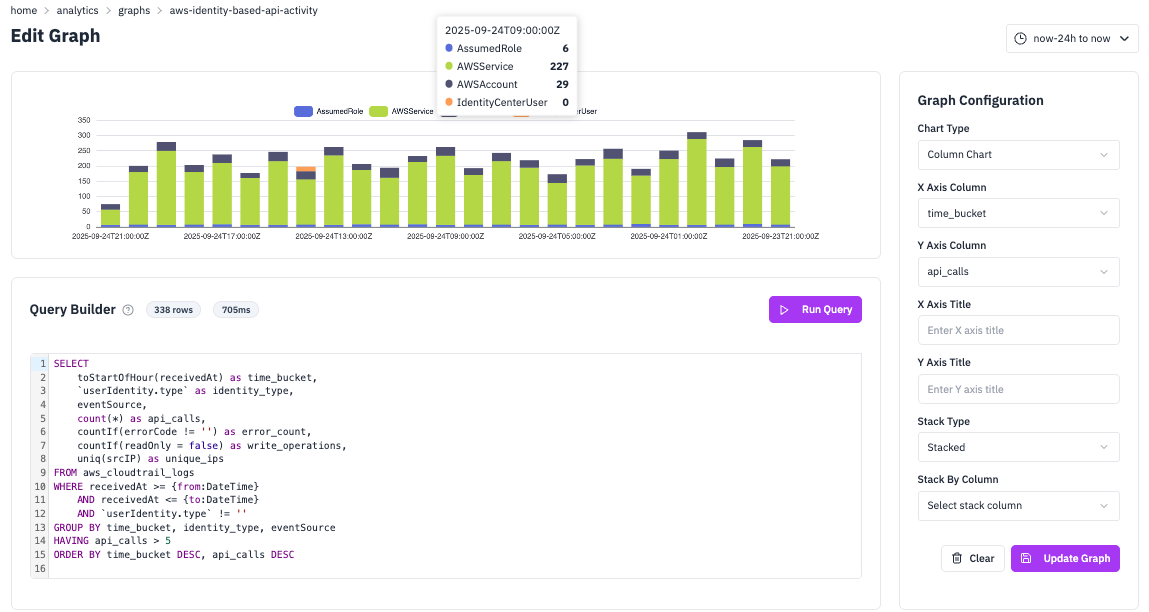Click home in the breadcrumb trail

(23, 10)
